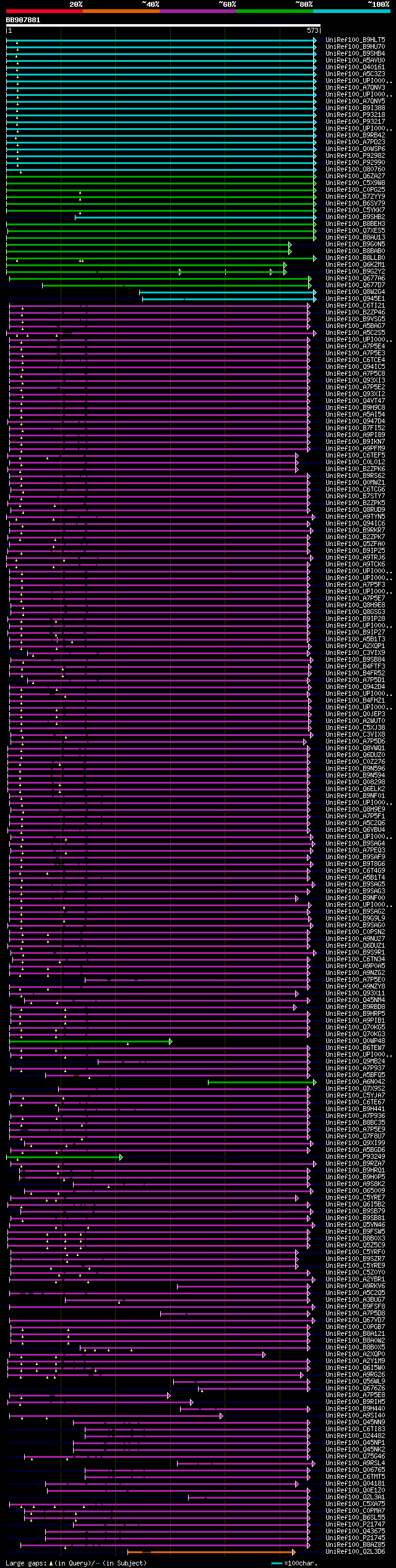
Task: Click the UniRef100_P92990 entry
Action: 355,163
